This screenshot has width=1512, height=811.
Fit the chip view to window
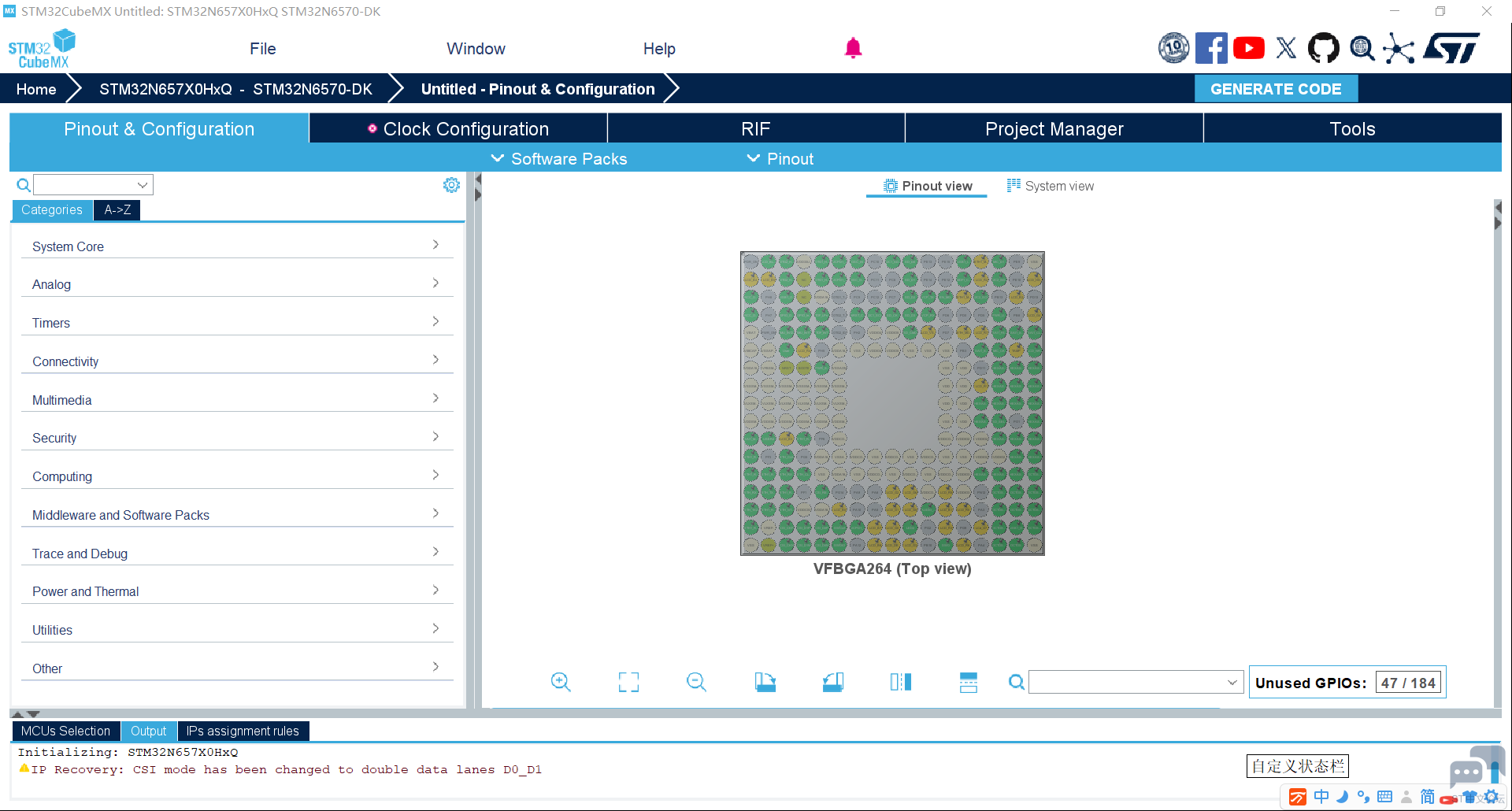point(628,682)
